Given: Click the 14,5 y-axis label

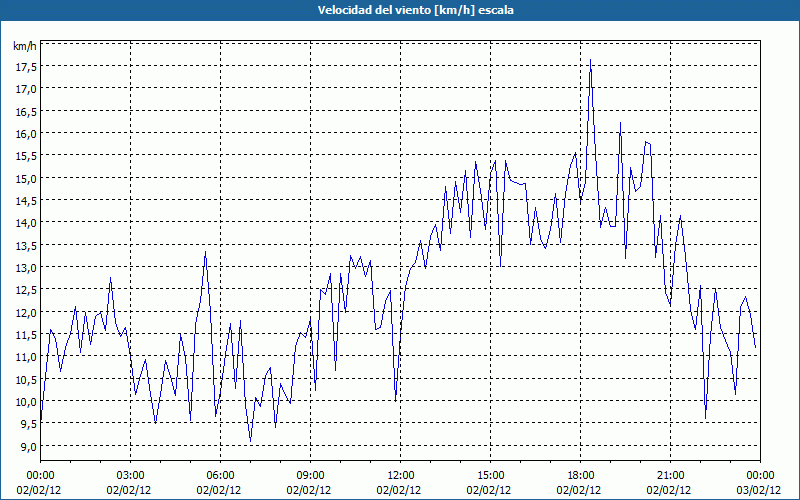Looking at the screenshot, I should [x=27, y=201].
